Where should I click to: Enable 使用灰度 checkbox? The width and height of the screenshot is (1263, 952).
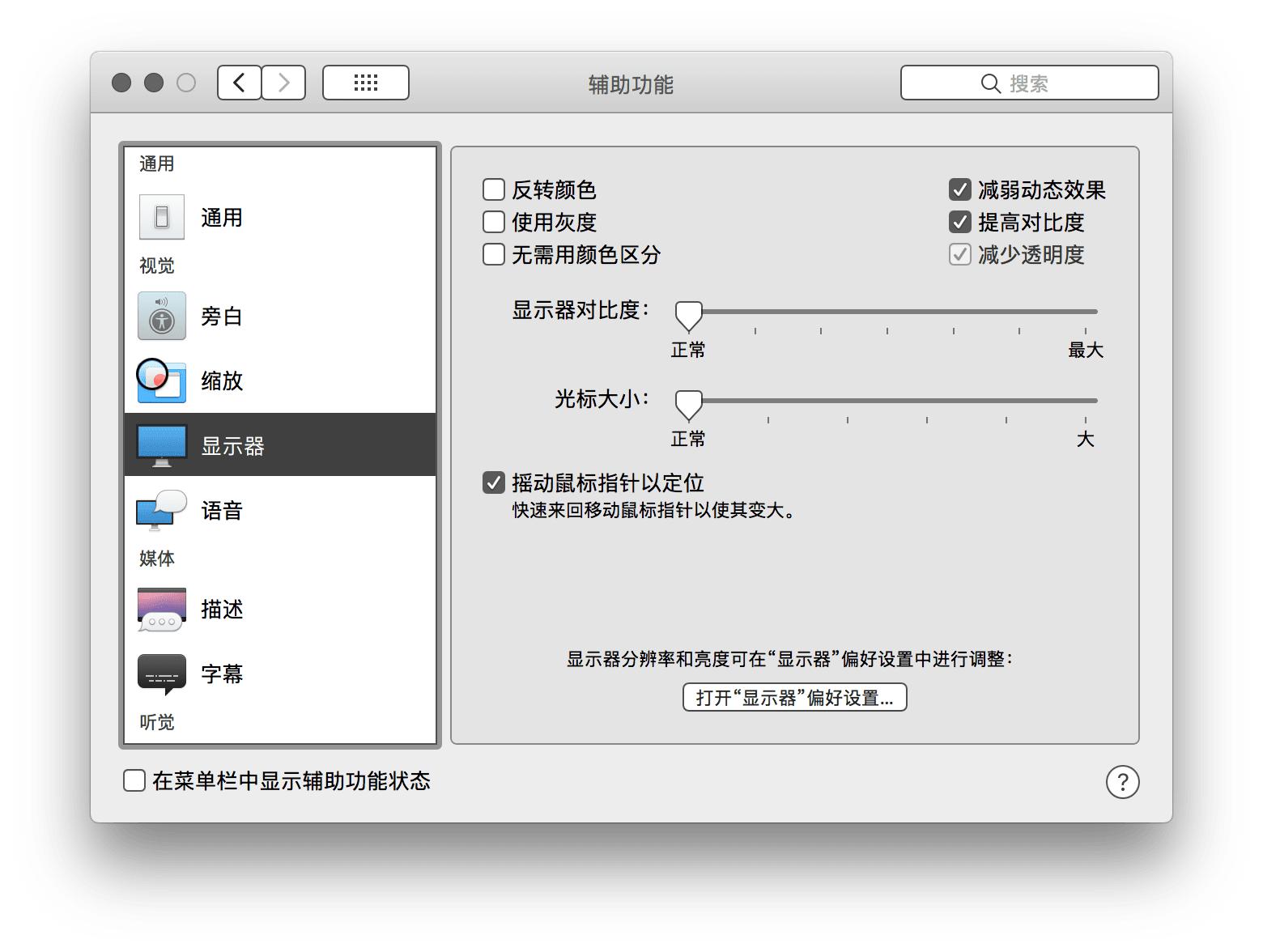tap(494, 222)
